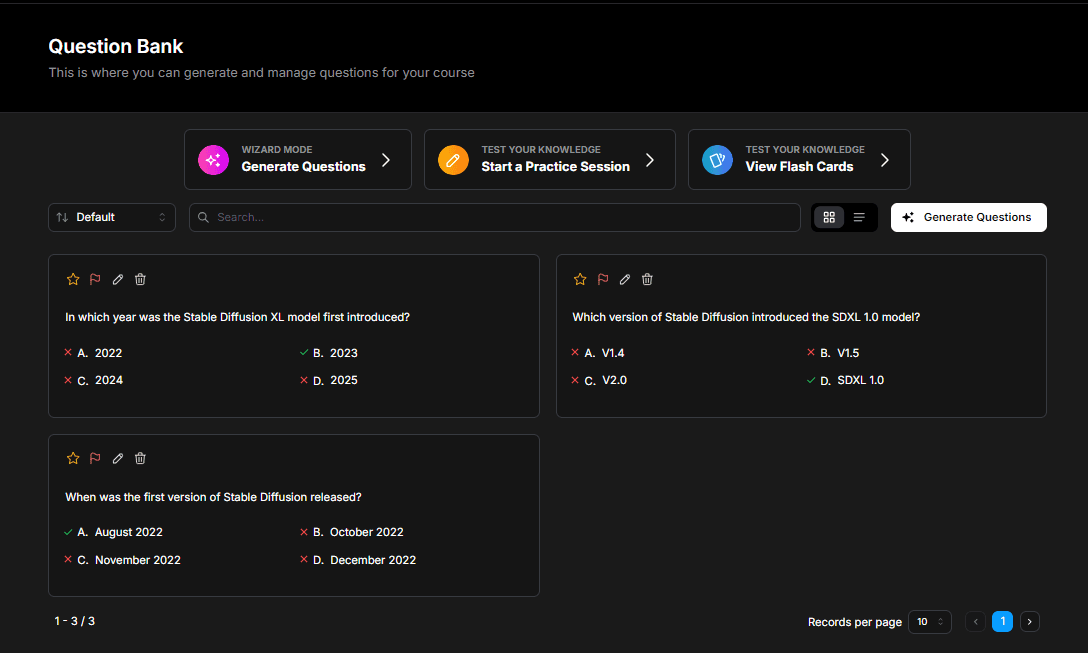1088x653 pixels.
Task: Click the white Generate Questions button
Action: point(969,217)
